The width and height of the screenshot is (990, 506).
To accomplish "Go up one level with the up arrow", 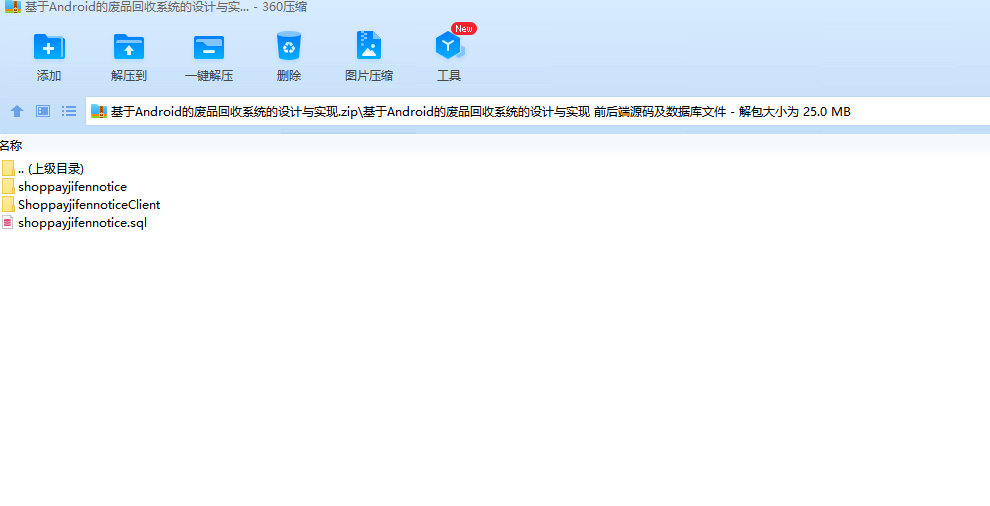I will click(x=17, y=112).
